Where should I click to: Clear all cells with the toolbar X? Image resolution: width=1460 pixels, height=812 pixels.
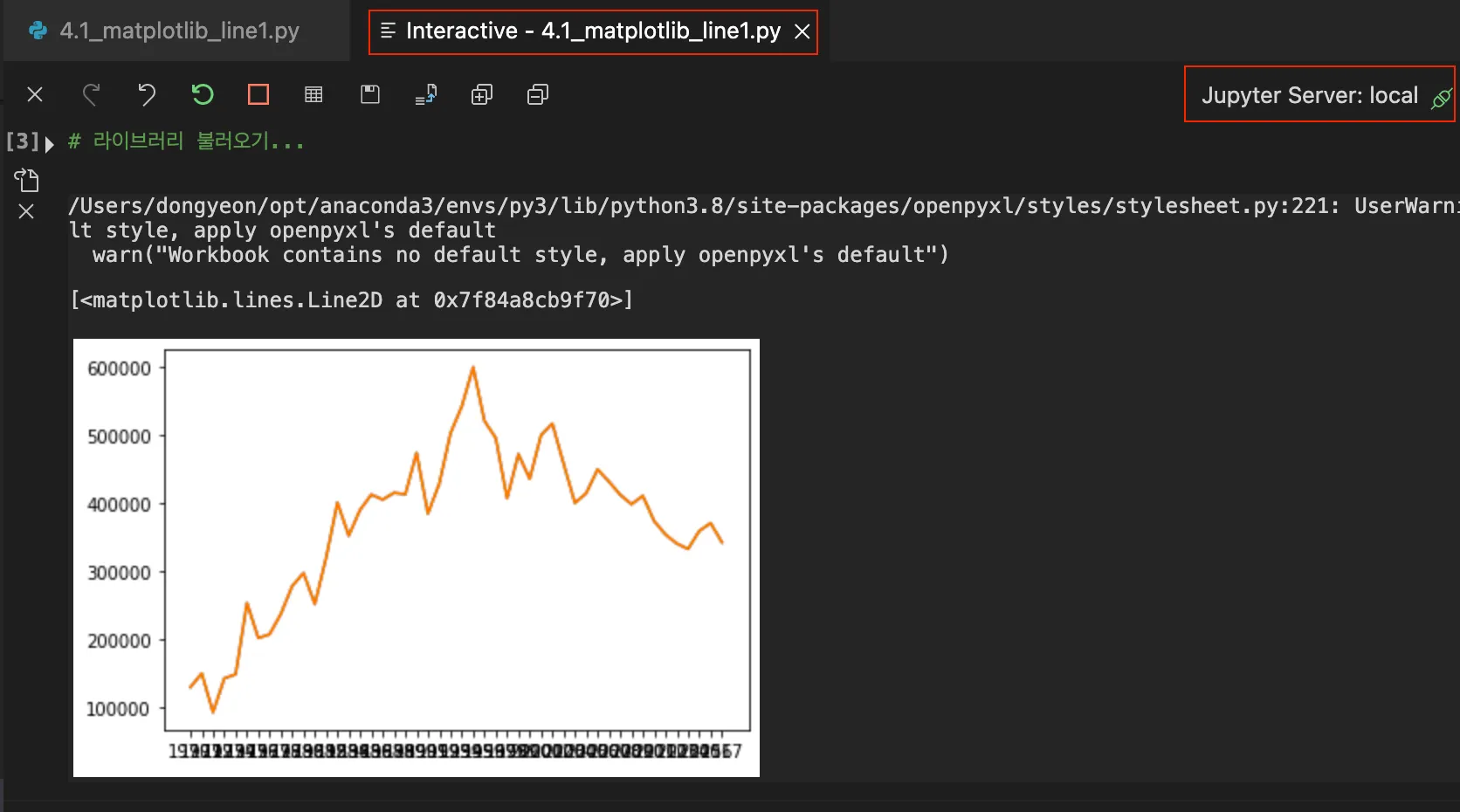(x=35, y=94)
